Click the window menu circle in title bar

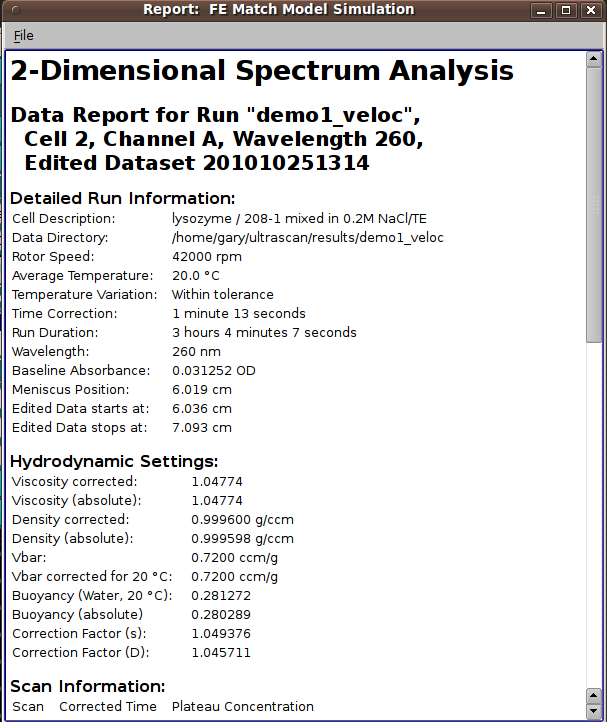tap(16, 10)
